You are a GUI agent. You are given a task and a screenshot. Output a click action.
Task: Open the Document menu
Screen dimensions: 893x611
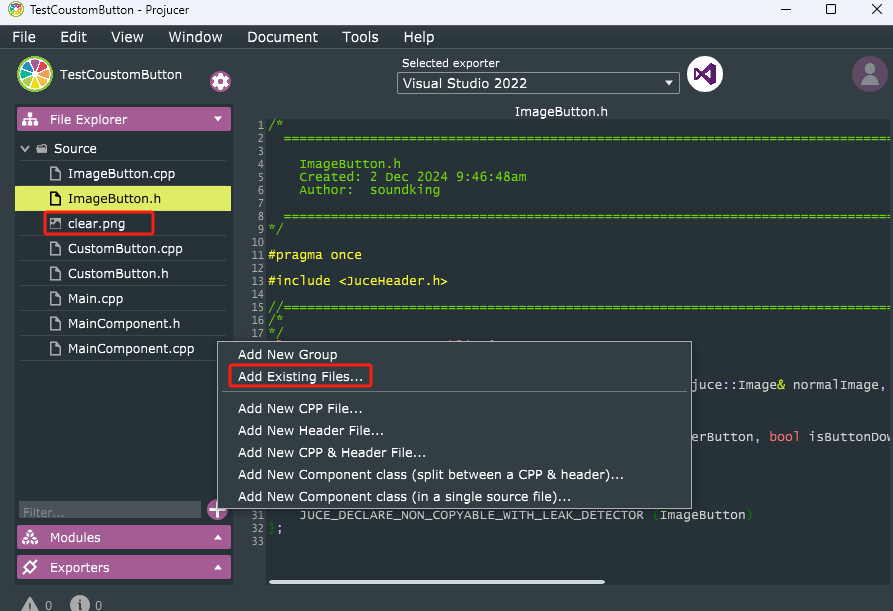pyautogui.click(x=282, y=37)
